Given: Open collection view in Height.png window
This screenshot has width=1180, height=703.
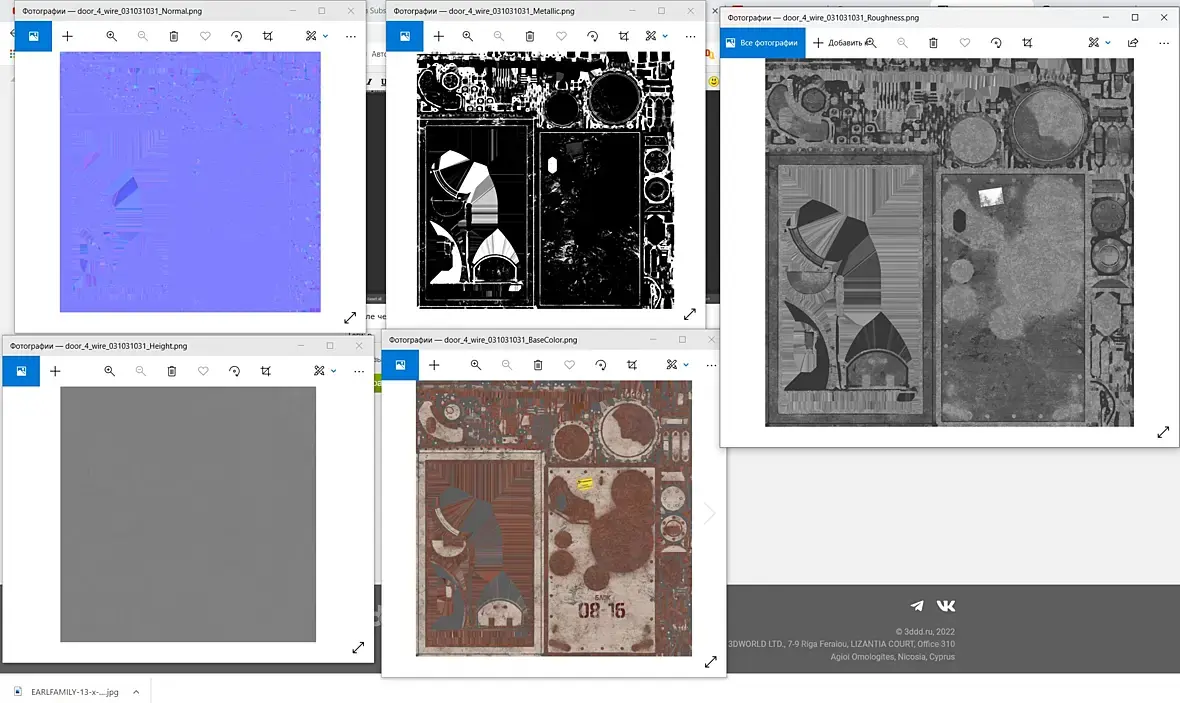Looking at the screenshot, I should pos(21,371).
